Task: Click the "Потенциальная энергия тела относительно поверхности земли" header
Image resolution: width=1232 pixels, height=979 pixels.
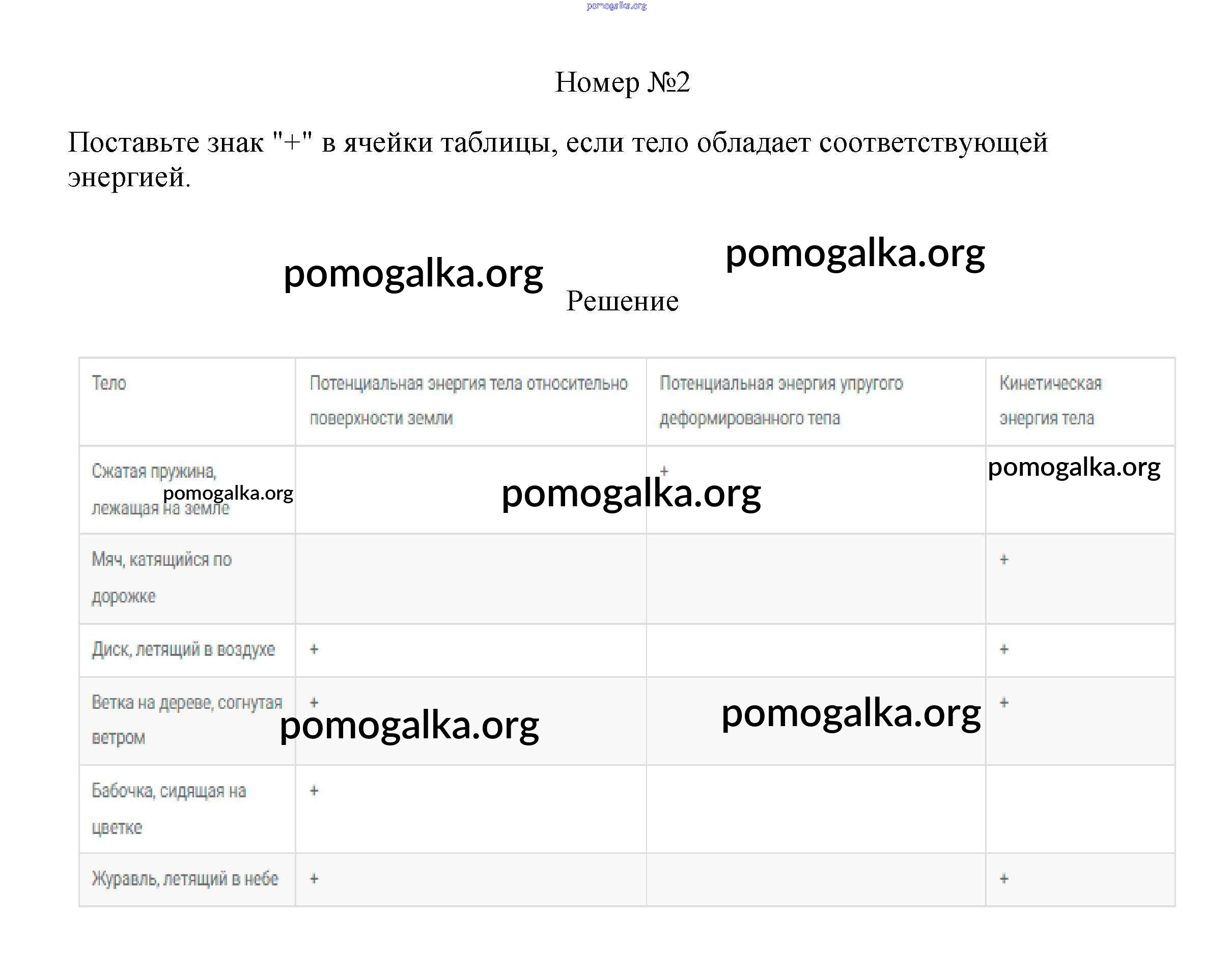Action: click(x=468, y=400)
